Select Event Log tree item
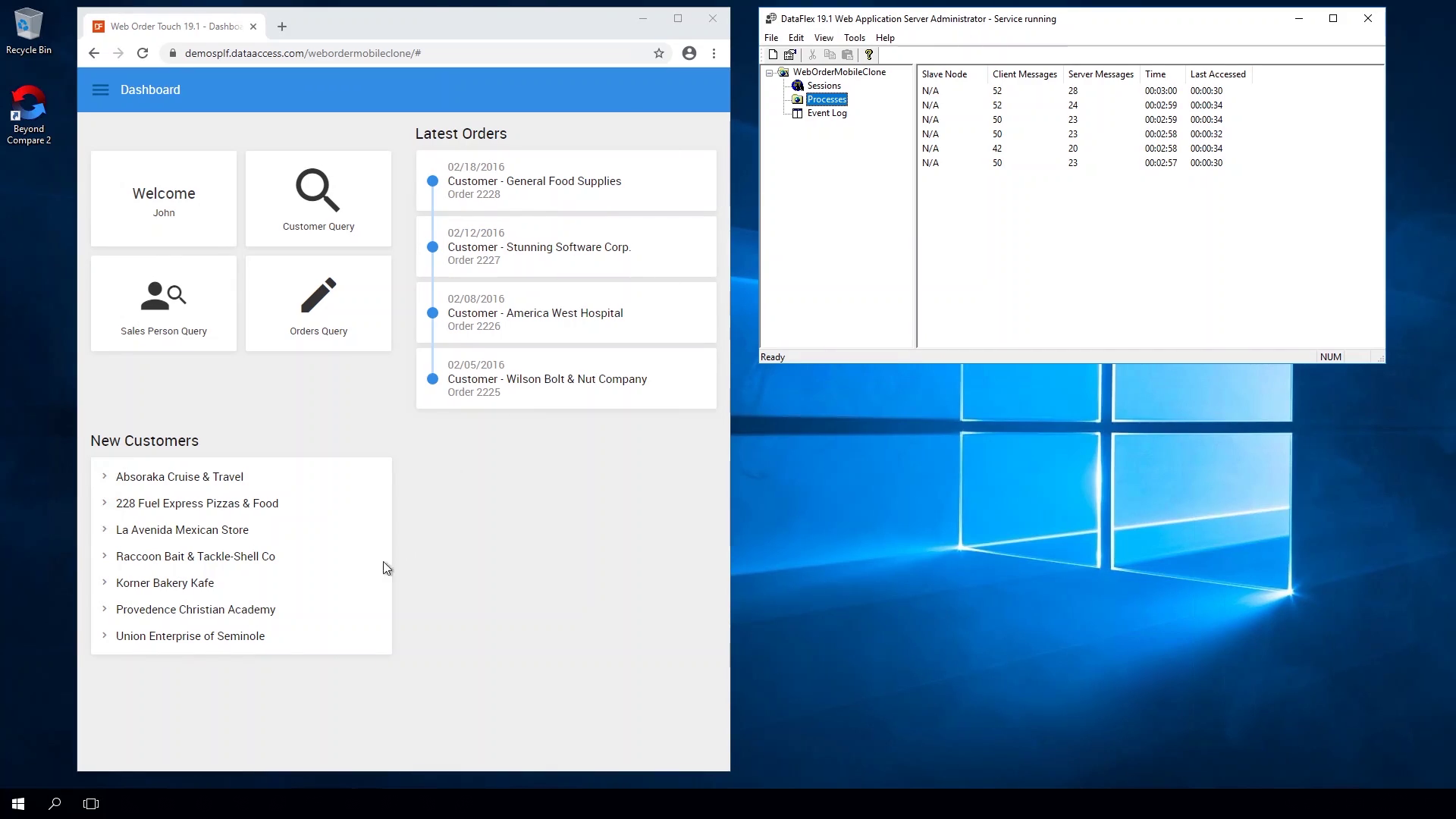 coord(827,113)
